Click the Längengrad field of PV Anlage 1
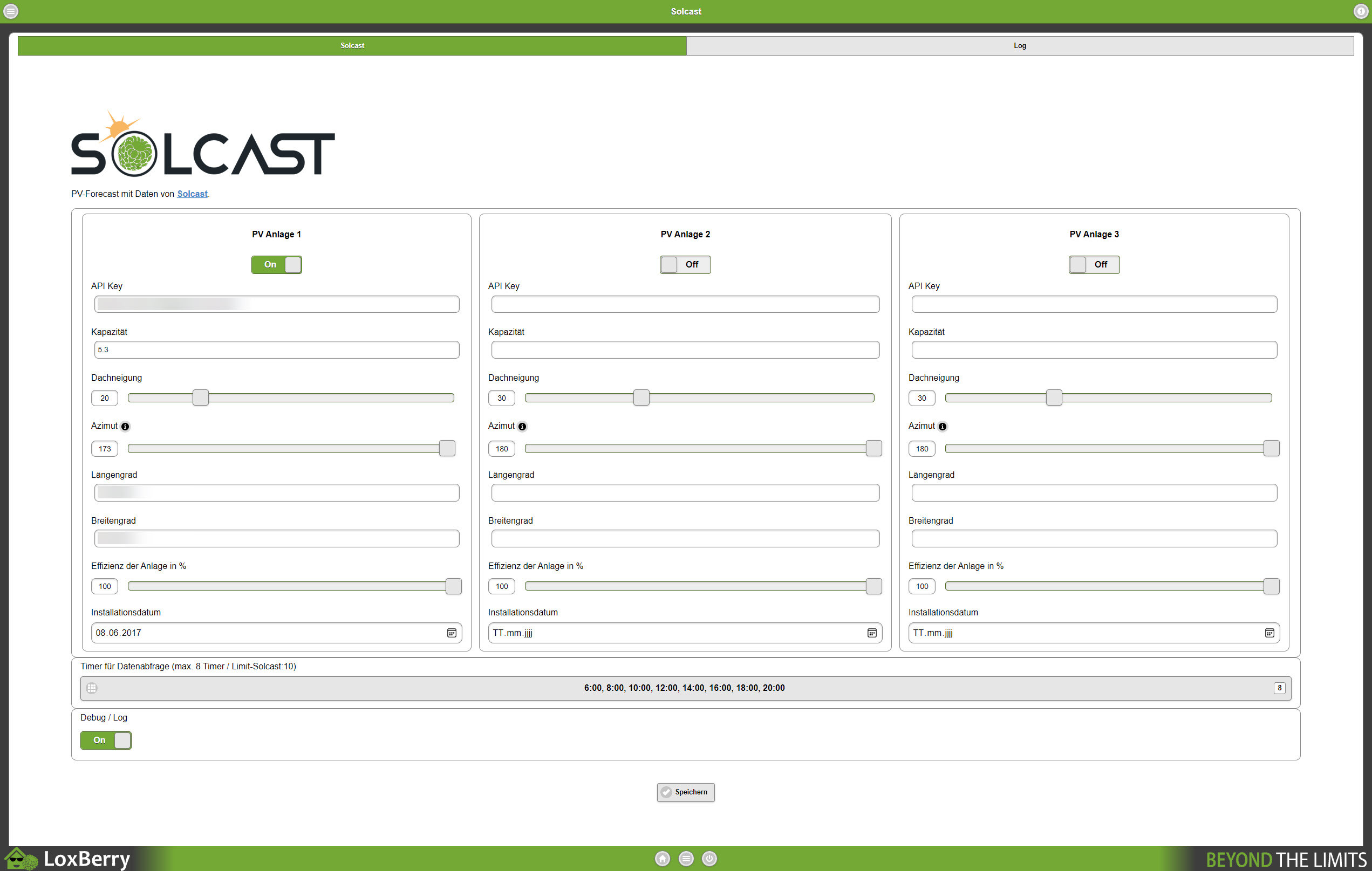Viewport: 1372px width, 871px height. (x=277, y=493)
